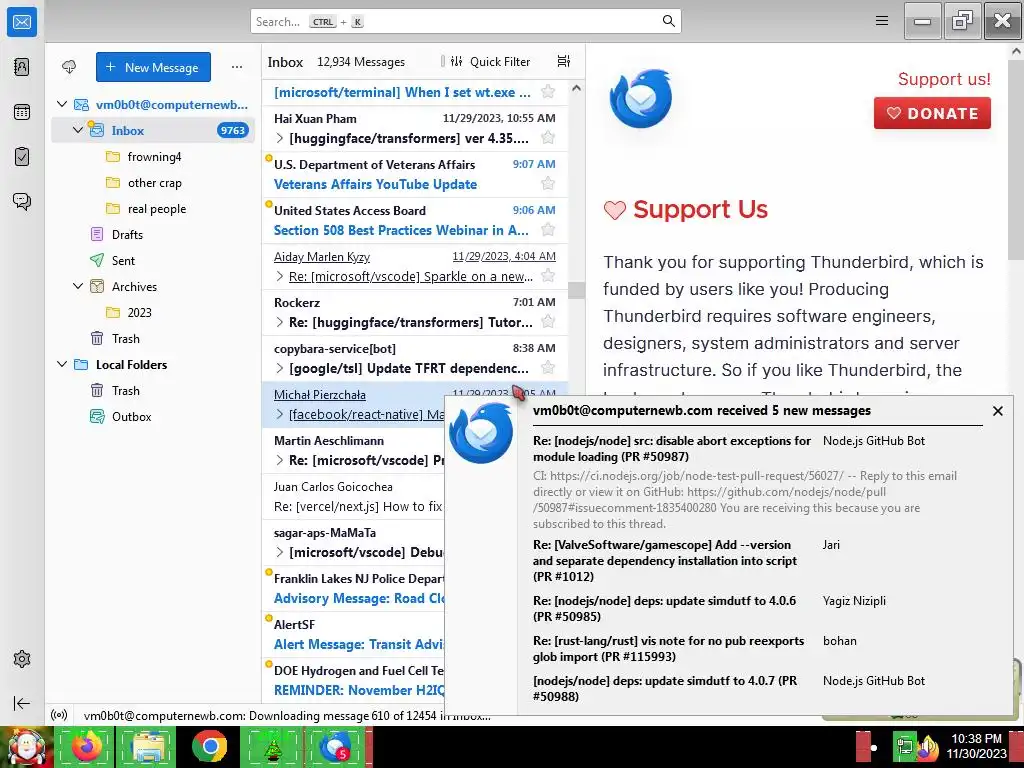Image resolution: width=1024 pixels, height=768 pixels.
Task: Star the Rockerz message
Action: coord(548,321)
